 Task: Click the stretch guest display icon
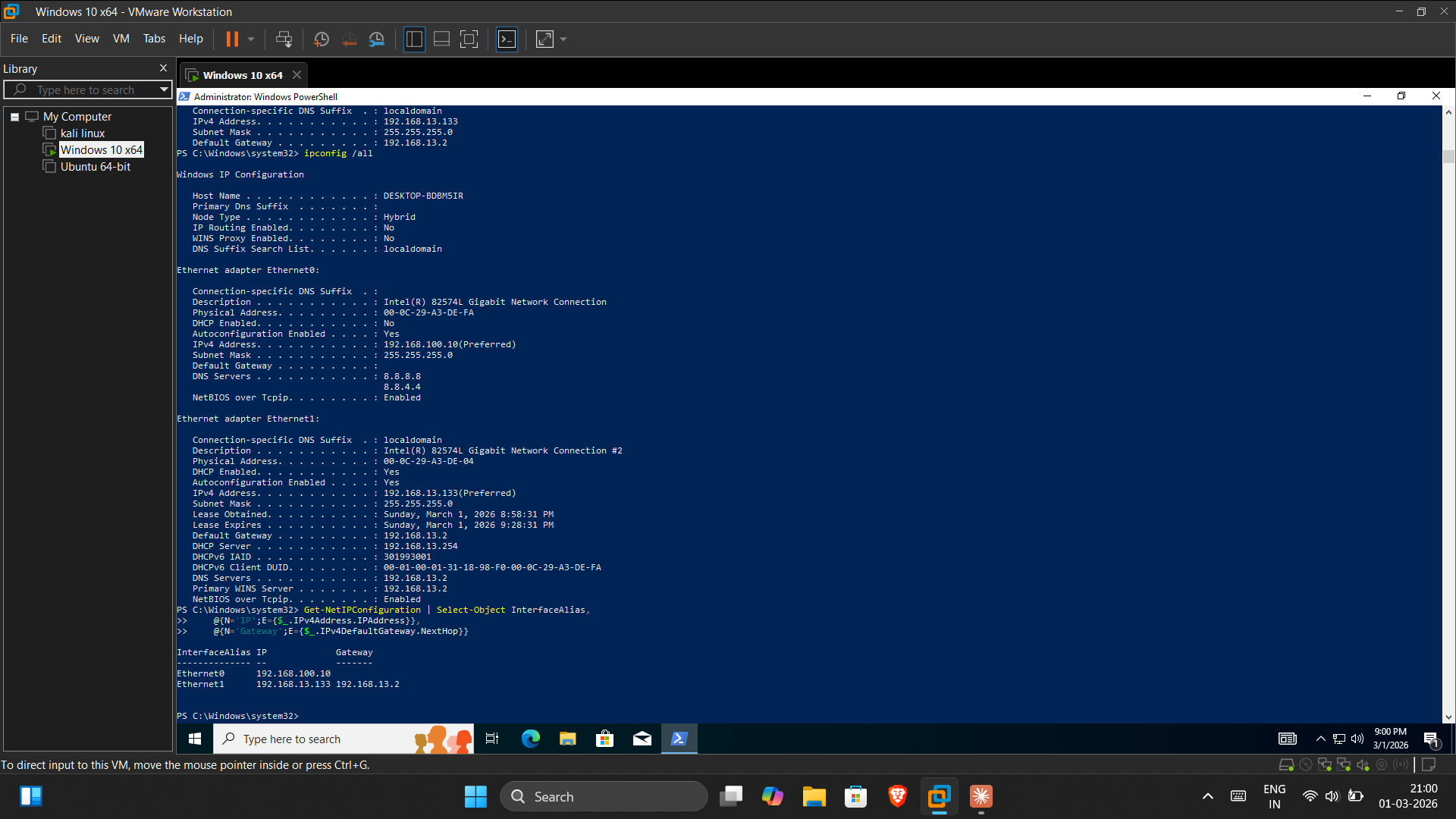click(x=544, y=39)
